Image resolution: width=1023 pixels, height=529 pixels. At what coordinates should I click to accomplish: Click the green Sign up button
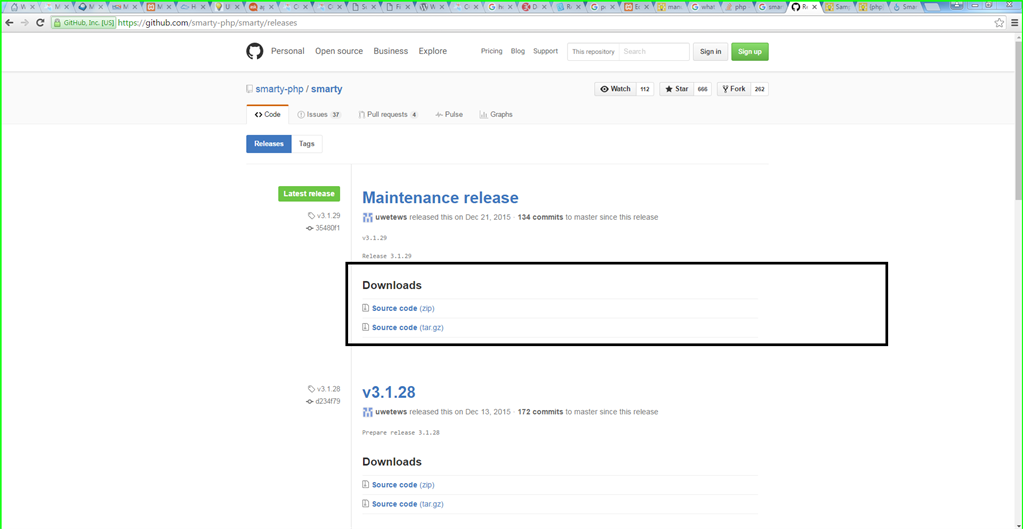click(750, 52)
